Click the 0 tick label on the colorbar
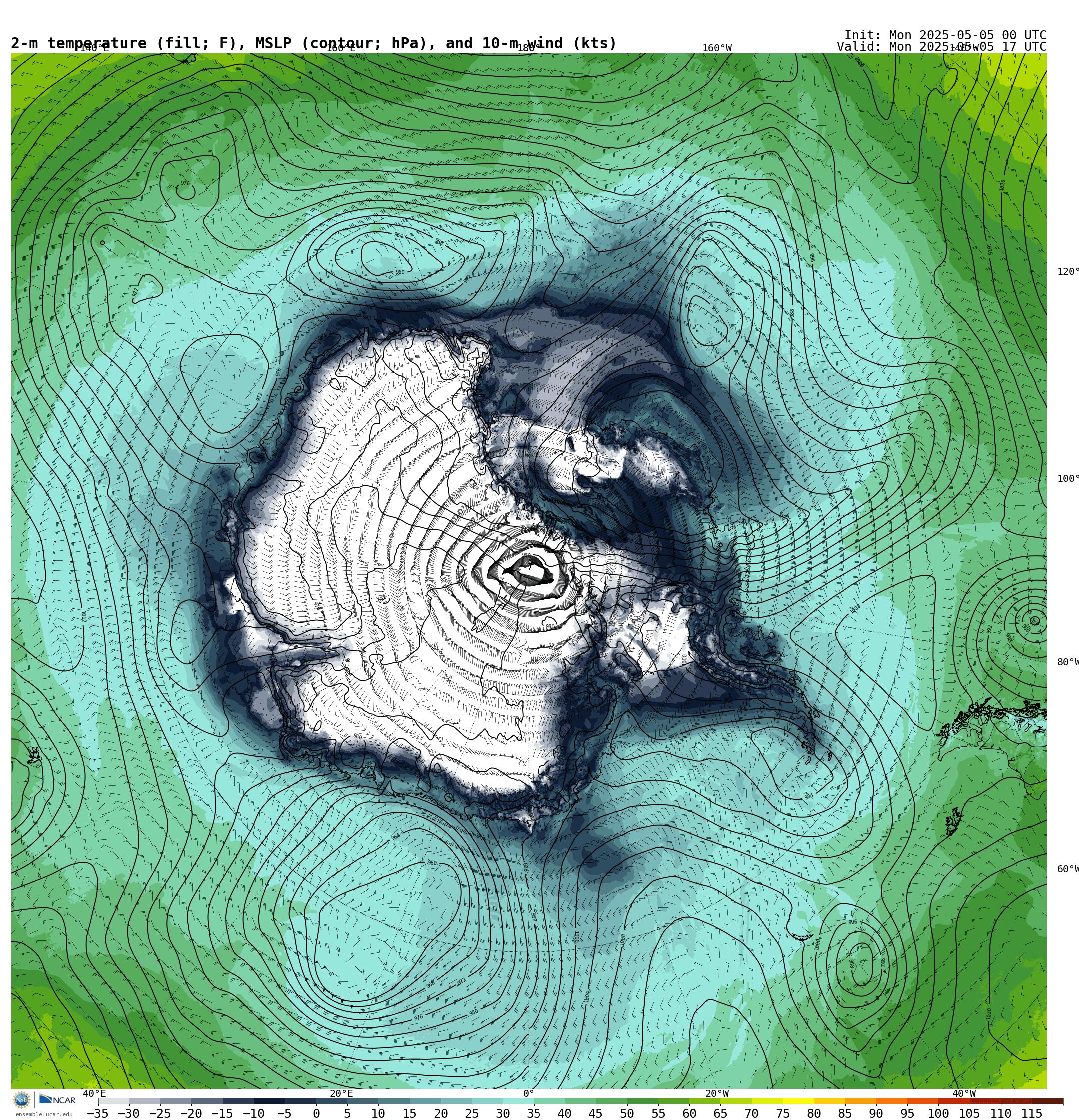Image resolution: width=1079 pixels, height=1120 pixels. (x=316, y=1113)
